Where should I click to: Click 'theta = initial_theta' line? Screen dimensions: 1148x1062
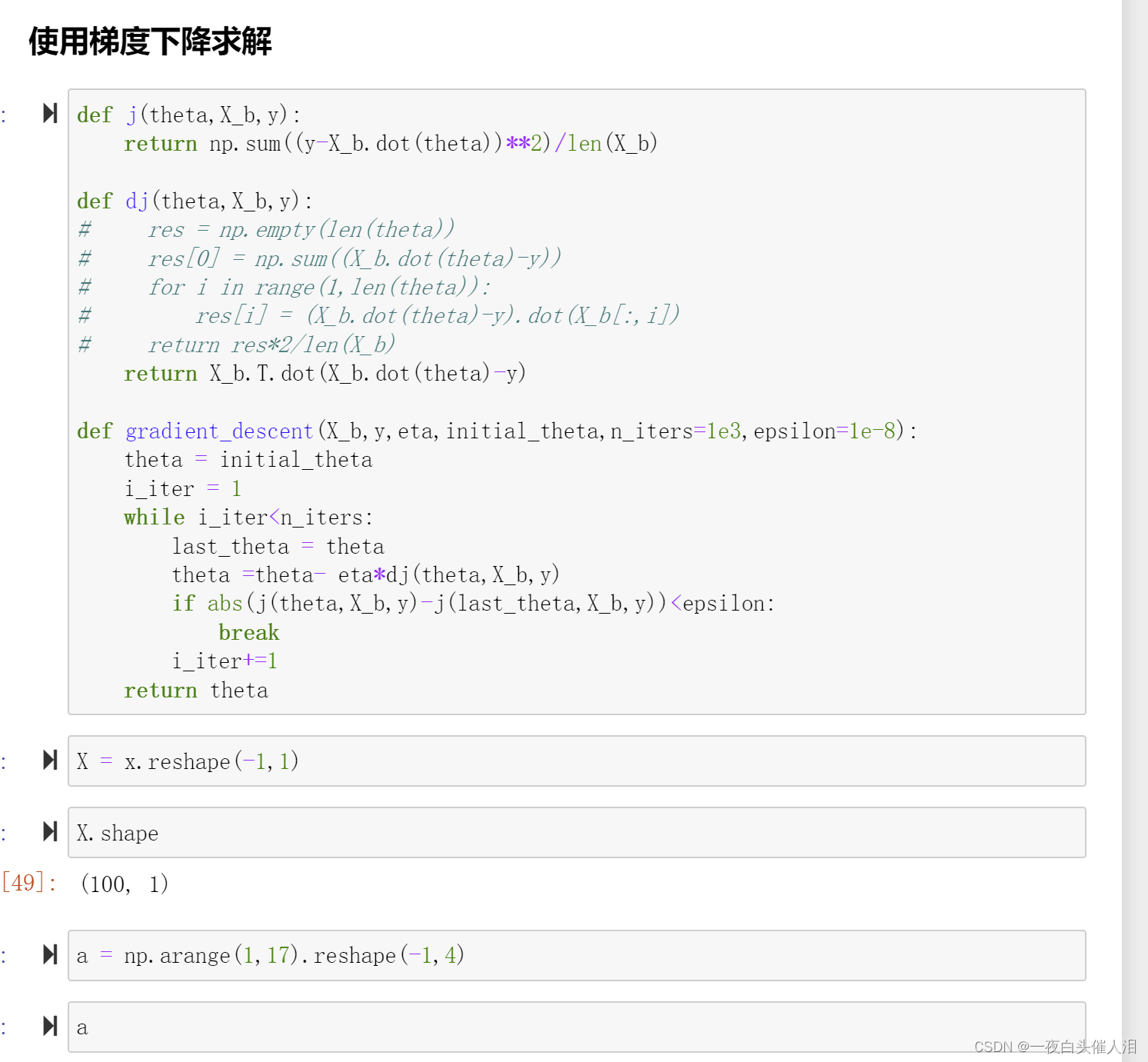pyautogui.click(x=248, y=460)
